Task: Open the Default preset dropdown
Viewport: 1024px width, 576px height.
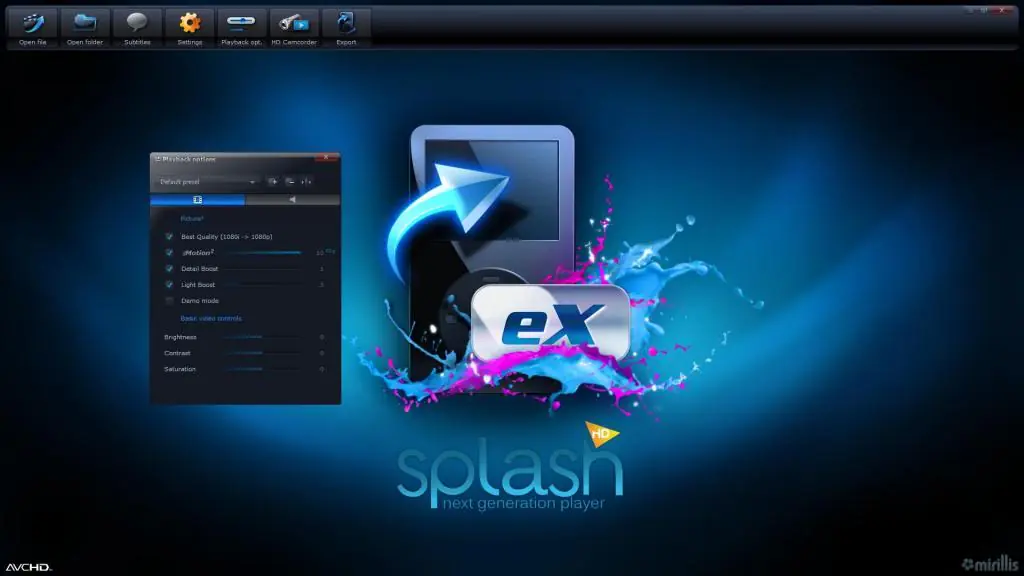Action: pos(207,182)
